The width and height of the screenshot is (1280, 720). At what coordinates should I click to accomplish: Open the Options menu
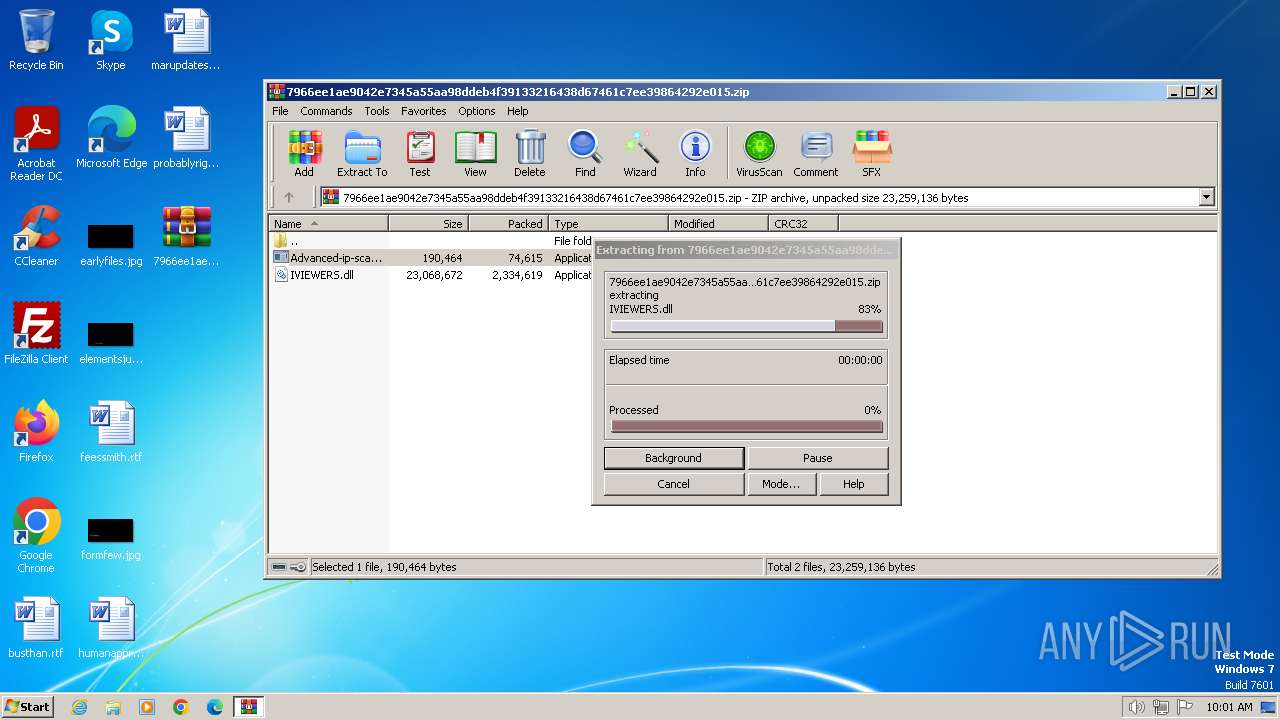click(477, 111)
